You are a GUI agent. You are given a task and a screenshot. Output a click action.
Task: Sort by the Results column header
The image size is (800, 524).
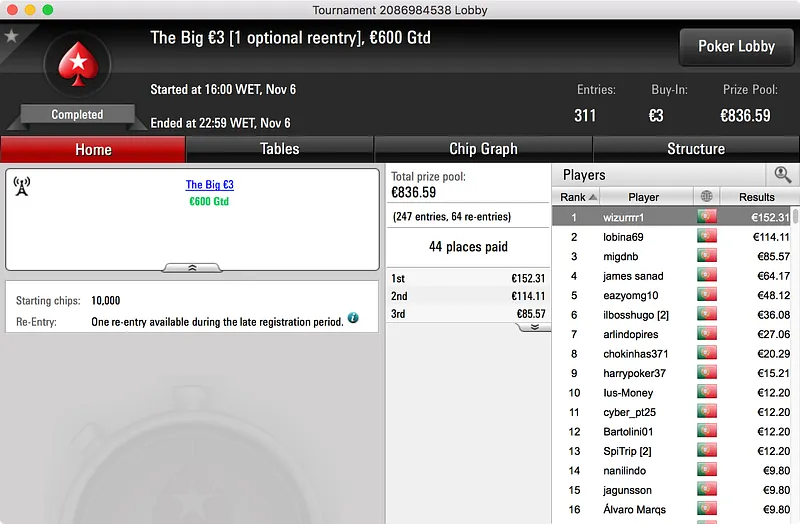[x=757, y=196]
